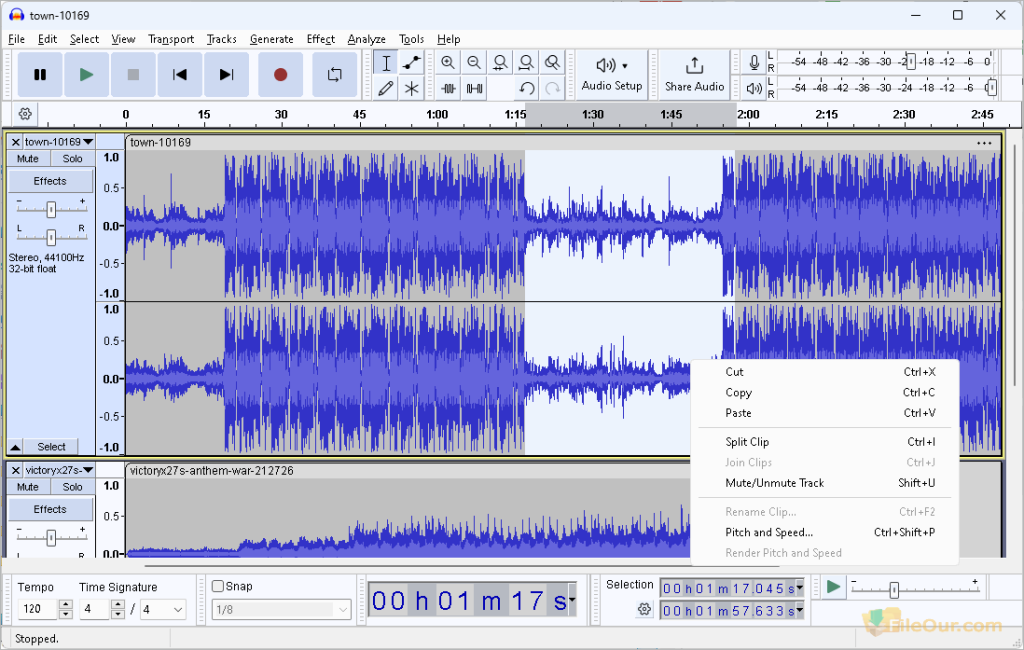This screenshot has height=650, width=1024.
Task: Click the Share Audio icon
Action: [694, 73]
